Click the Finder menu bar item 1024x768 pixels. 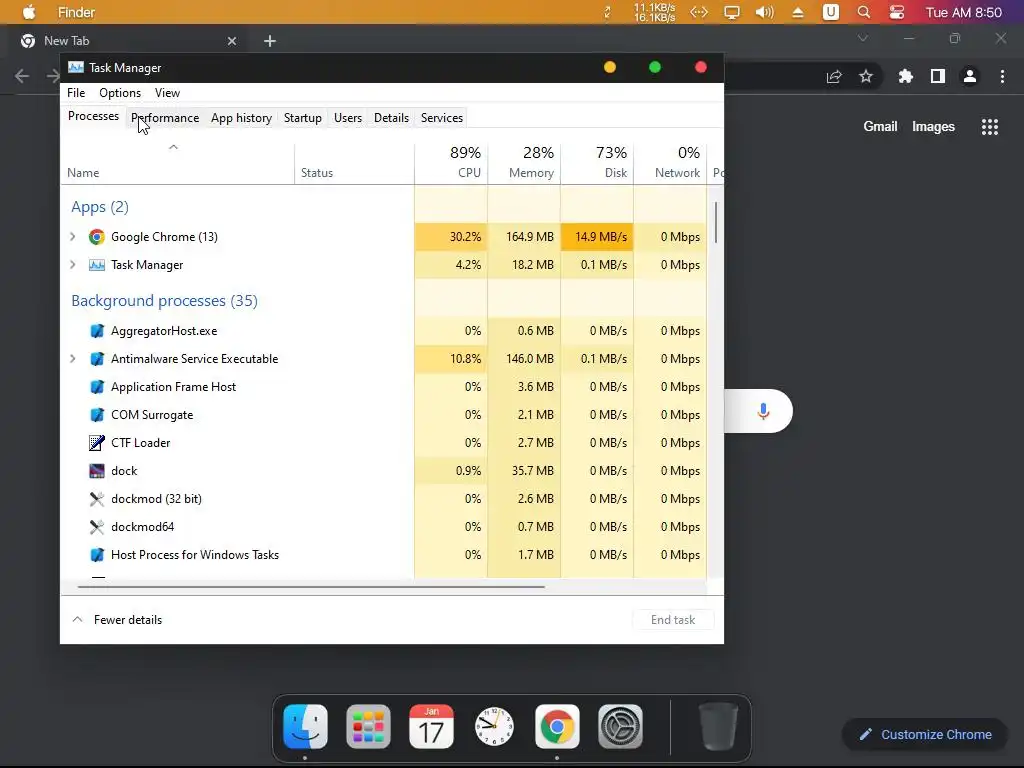pos(76,12)
